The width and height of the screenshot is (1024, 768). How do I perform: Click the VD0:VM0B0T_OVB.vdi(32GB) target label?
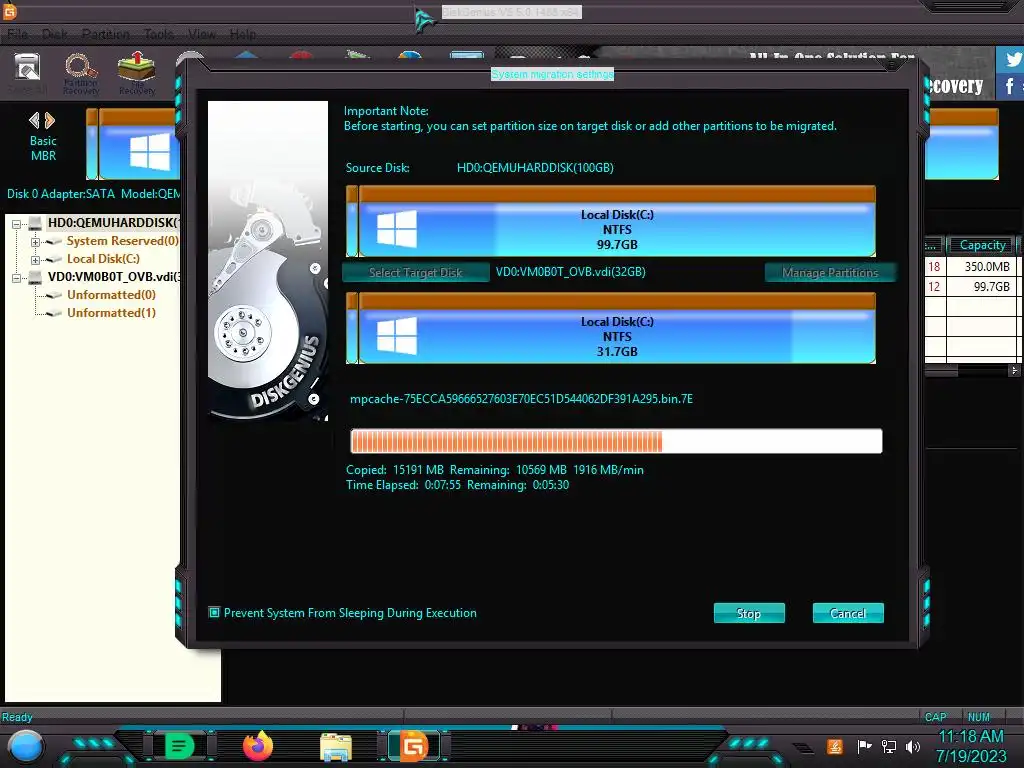tap(571, 272)
